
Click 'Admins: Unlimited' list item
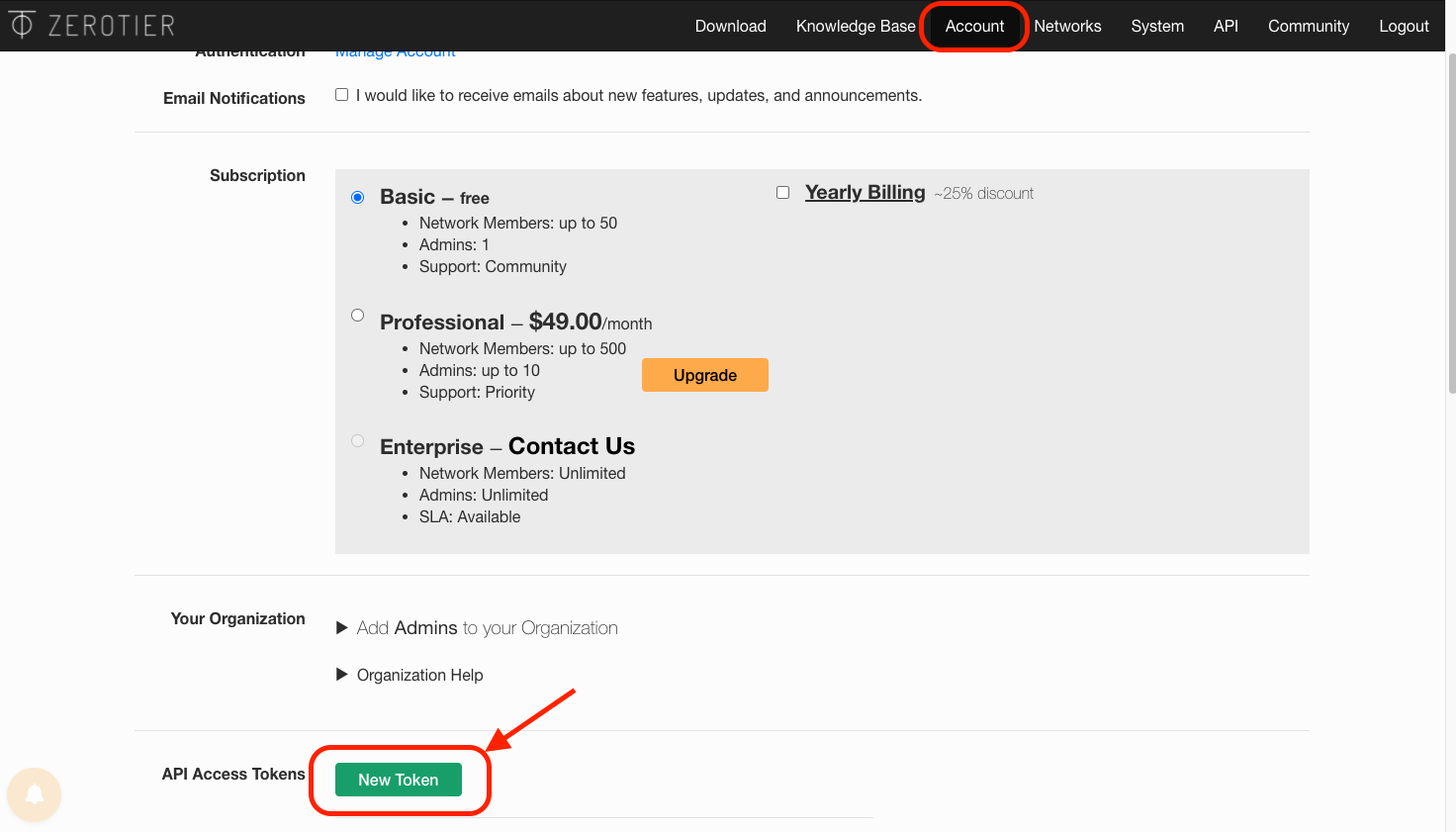tap(484, 495)
